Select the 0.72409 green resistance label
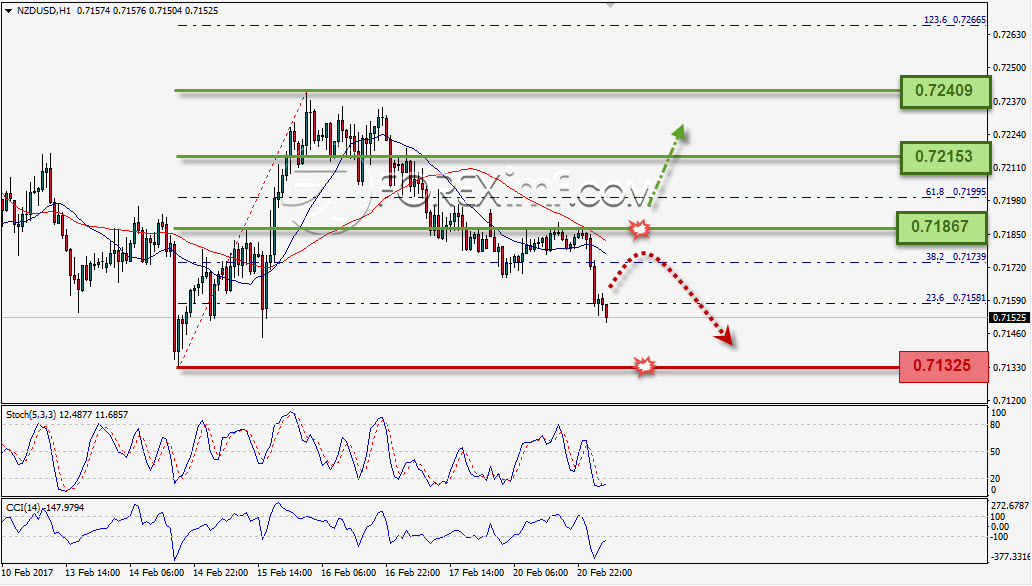 944,91
